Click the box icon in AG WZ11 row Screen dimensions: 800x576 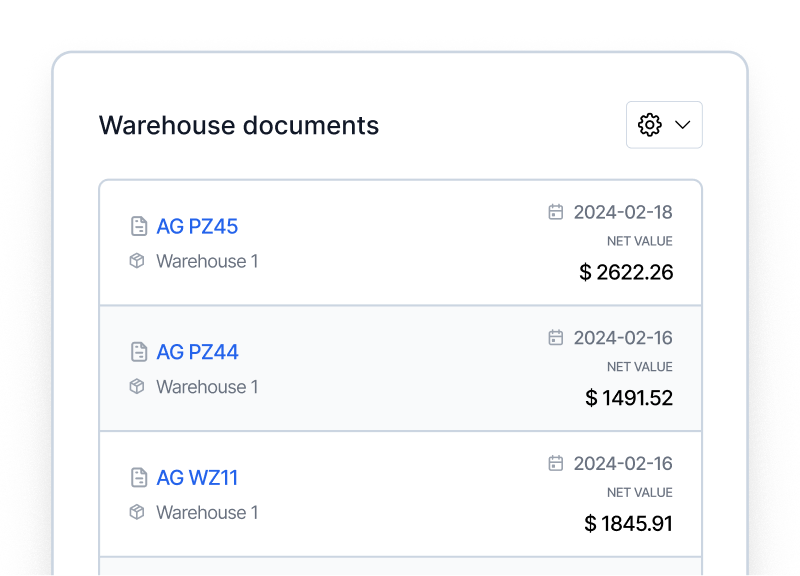(x=137, y=512)
